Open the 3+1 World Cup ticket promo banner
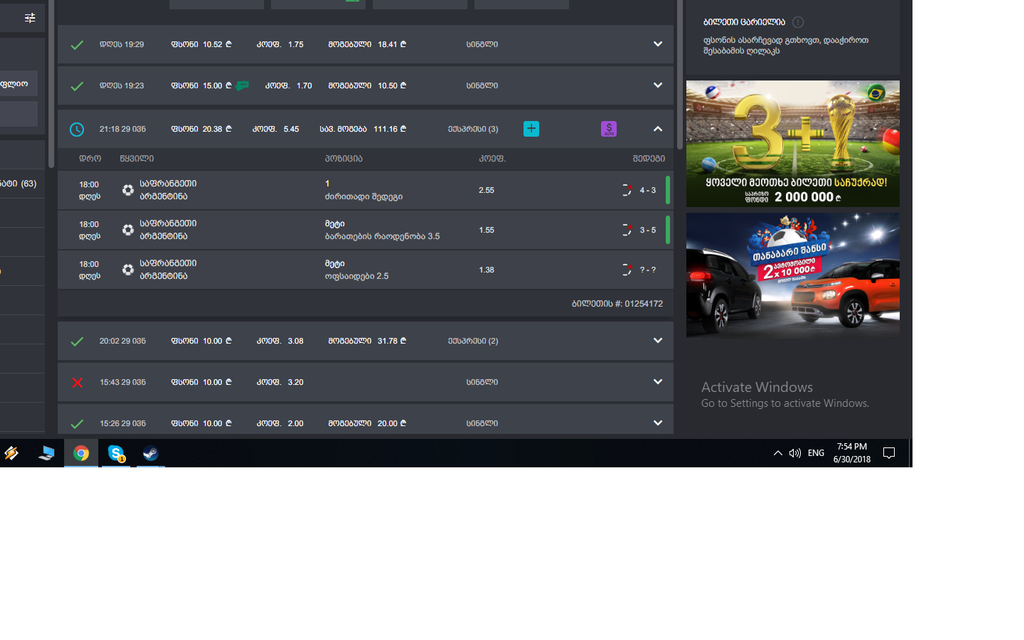This screenshot has width=1024, height=640. coord(793,144)
